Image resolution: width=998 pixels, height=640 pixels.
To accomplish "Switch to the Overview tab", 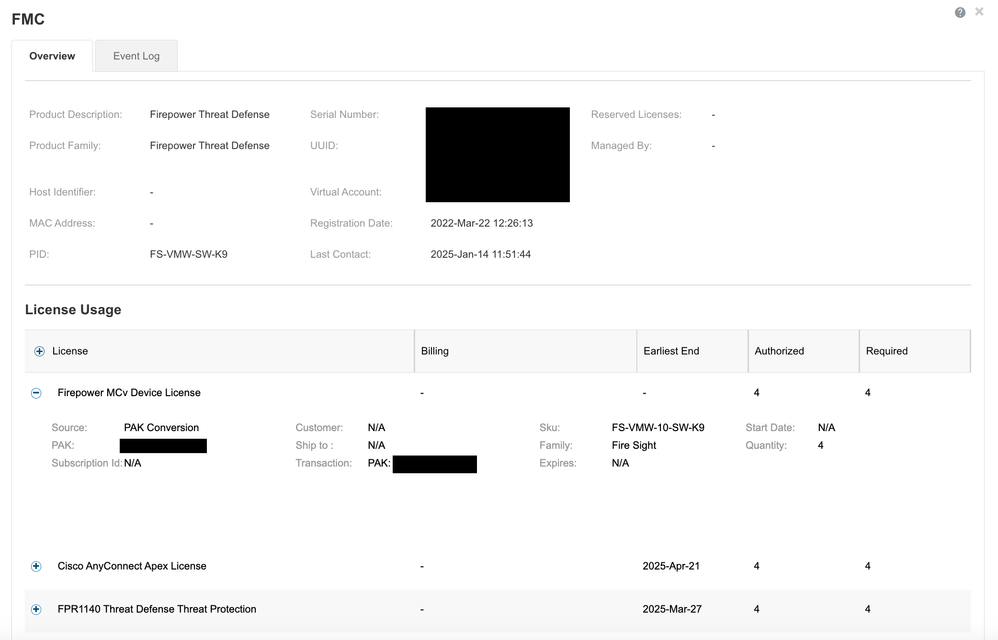I will point(52,56).
